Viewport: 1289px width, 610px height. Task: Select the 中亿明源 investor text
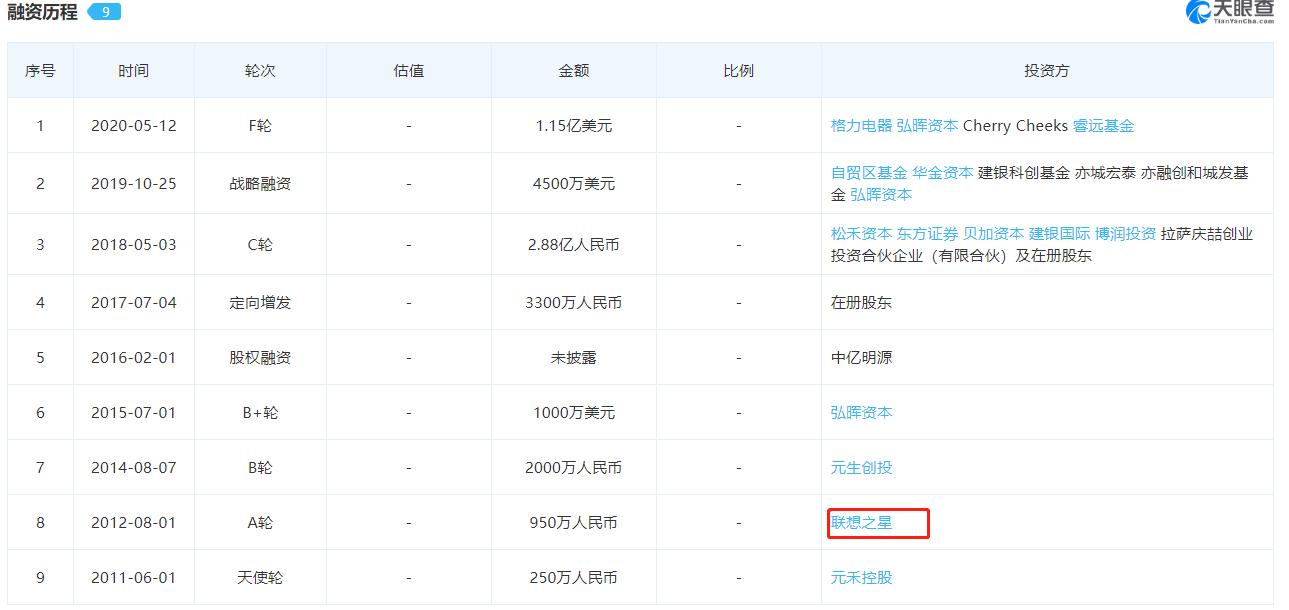click(x=861, y=357)
